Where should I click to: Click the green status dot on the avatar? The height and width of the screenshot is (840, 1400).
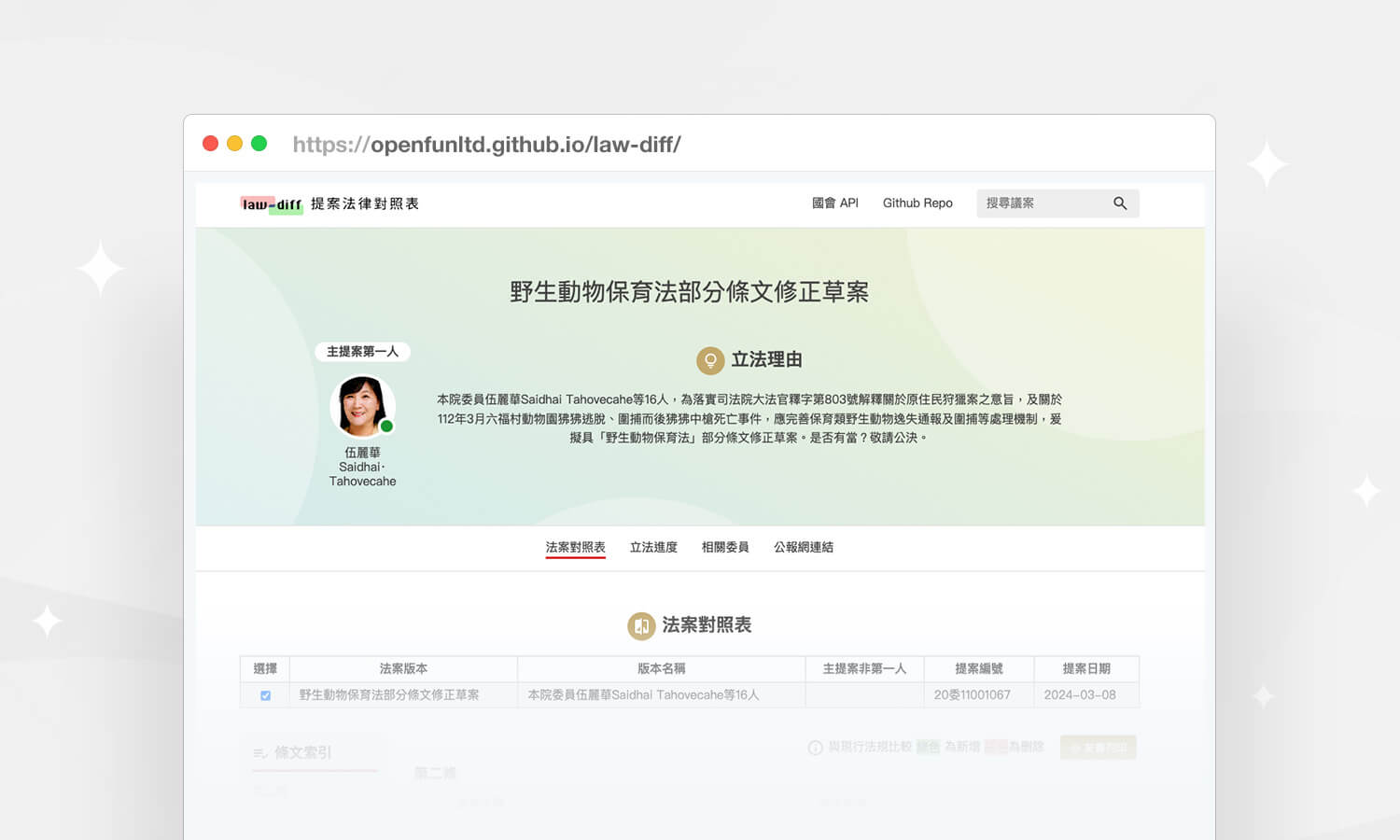(x=386, y=427)
